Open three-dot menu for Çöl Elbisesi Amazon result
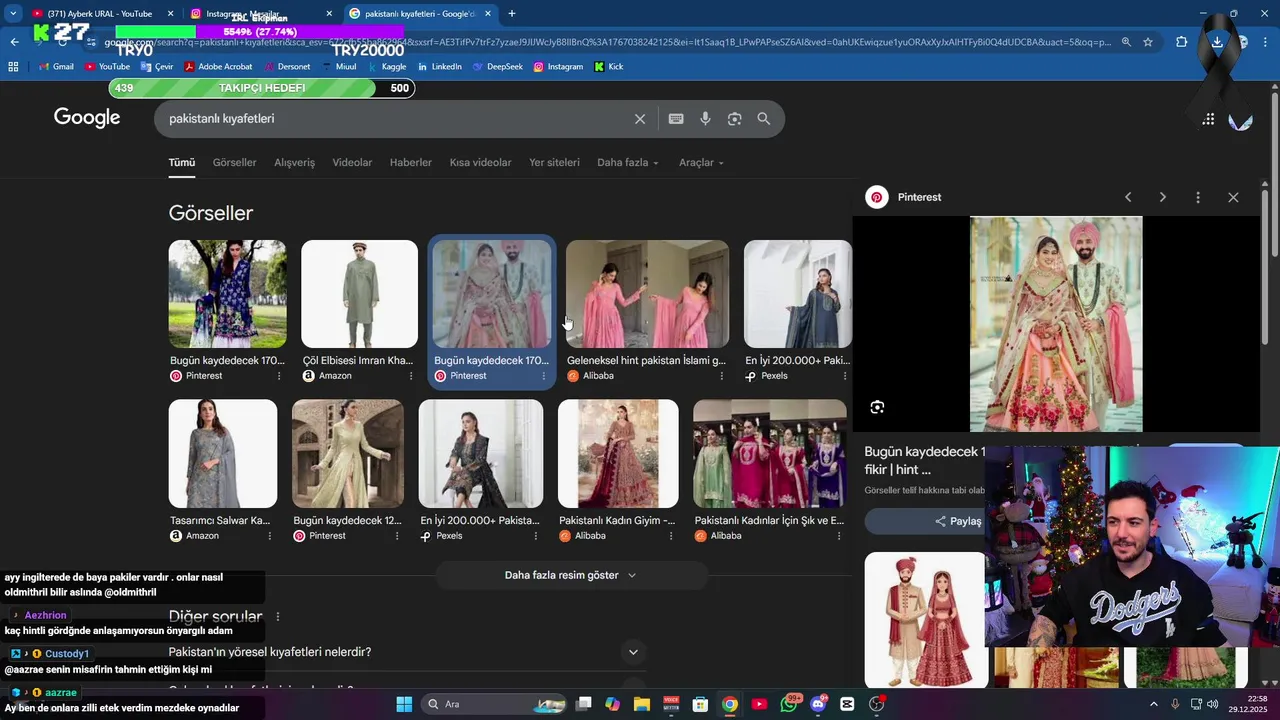This screenshot has height=720, width=1280. click(411, 376)
